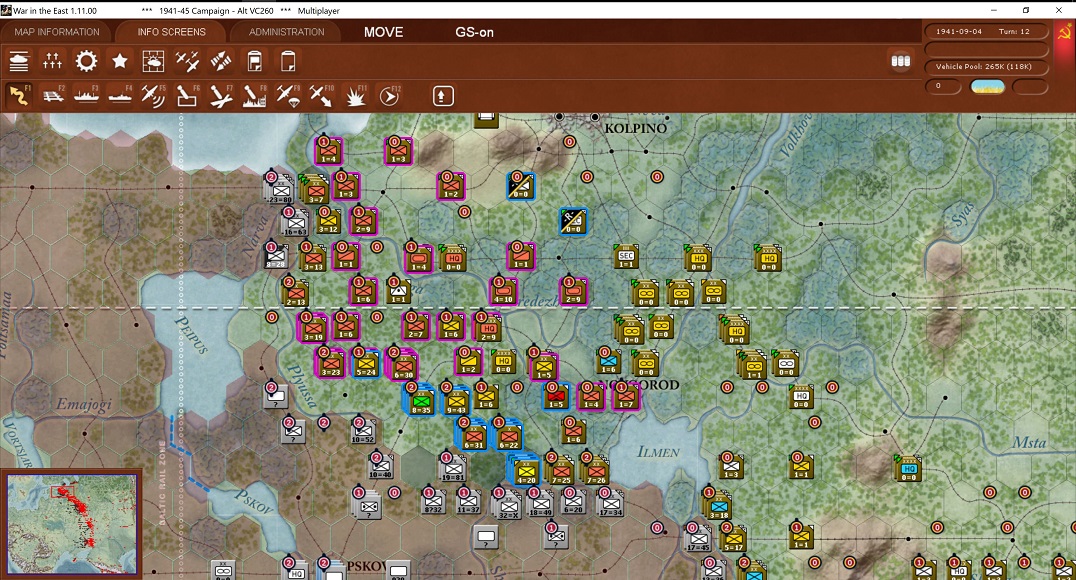This screenshot has width=1076, height=580.
Task: Select Air Transfer mode (F10) icon
Action: point(321,96)
